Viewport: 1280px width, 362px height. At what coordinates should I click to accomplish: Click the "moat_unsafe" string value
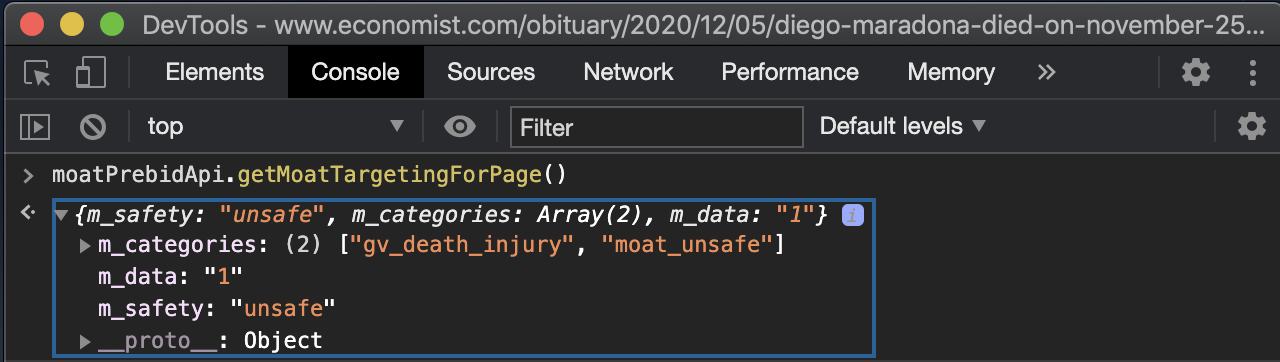point(689,245)
